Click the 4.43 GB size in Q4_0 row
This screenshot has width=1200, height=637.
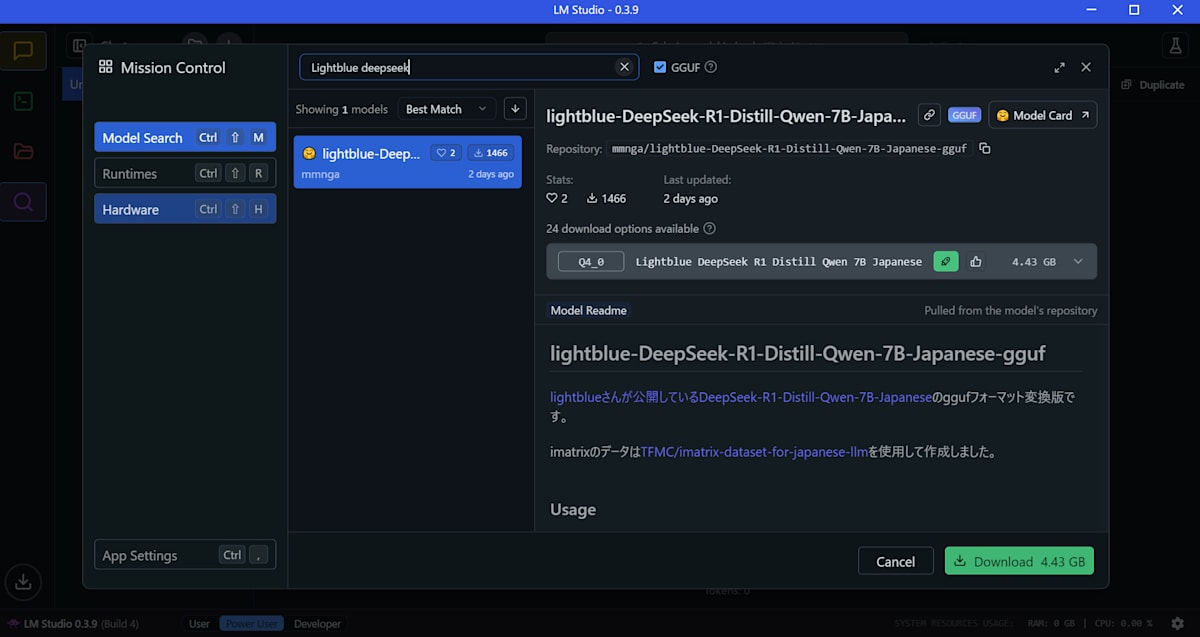click(x=1034, y=262)
